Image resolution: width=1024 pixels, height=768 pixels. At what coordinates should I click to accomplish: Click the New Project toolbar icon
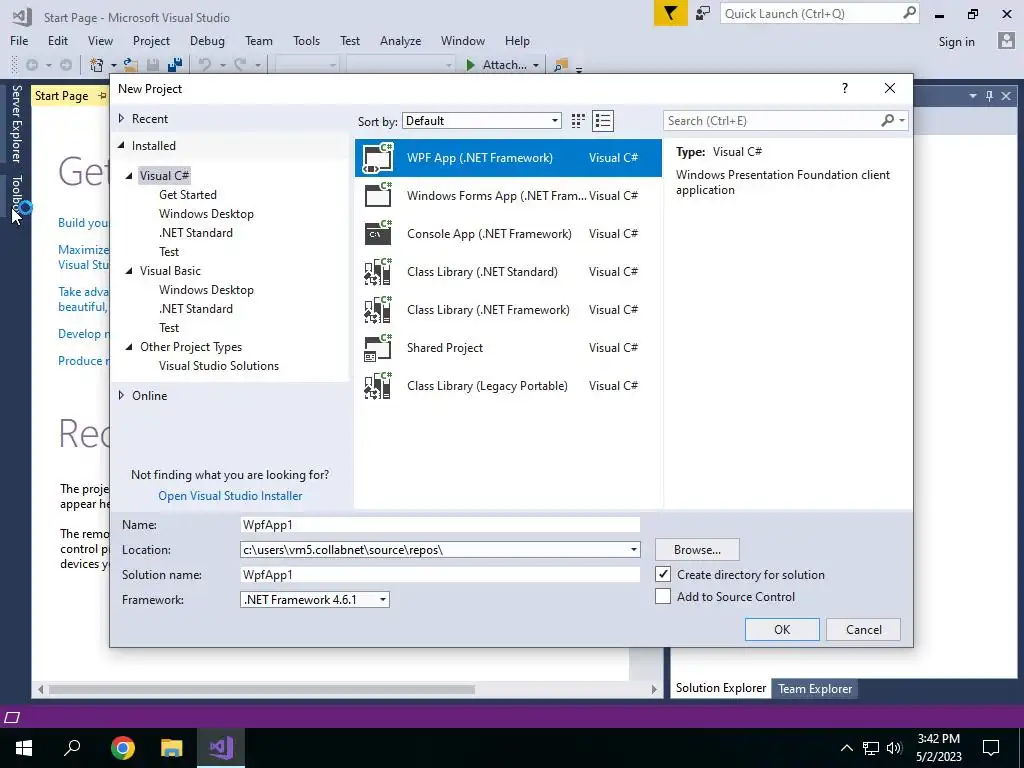tap(97, 65)
